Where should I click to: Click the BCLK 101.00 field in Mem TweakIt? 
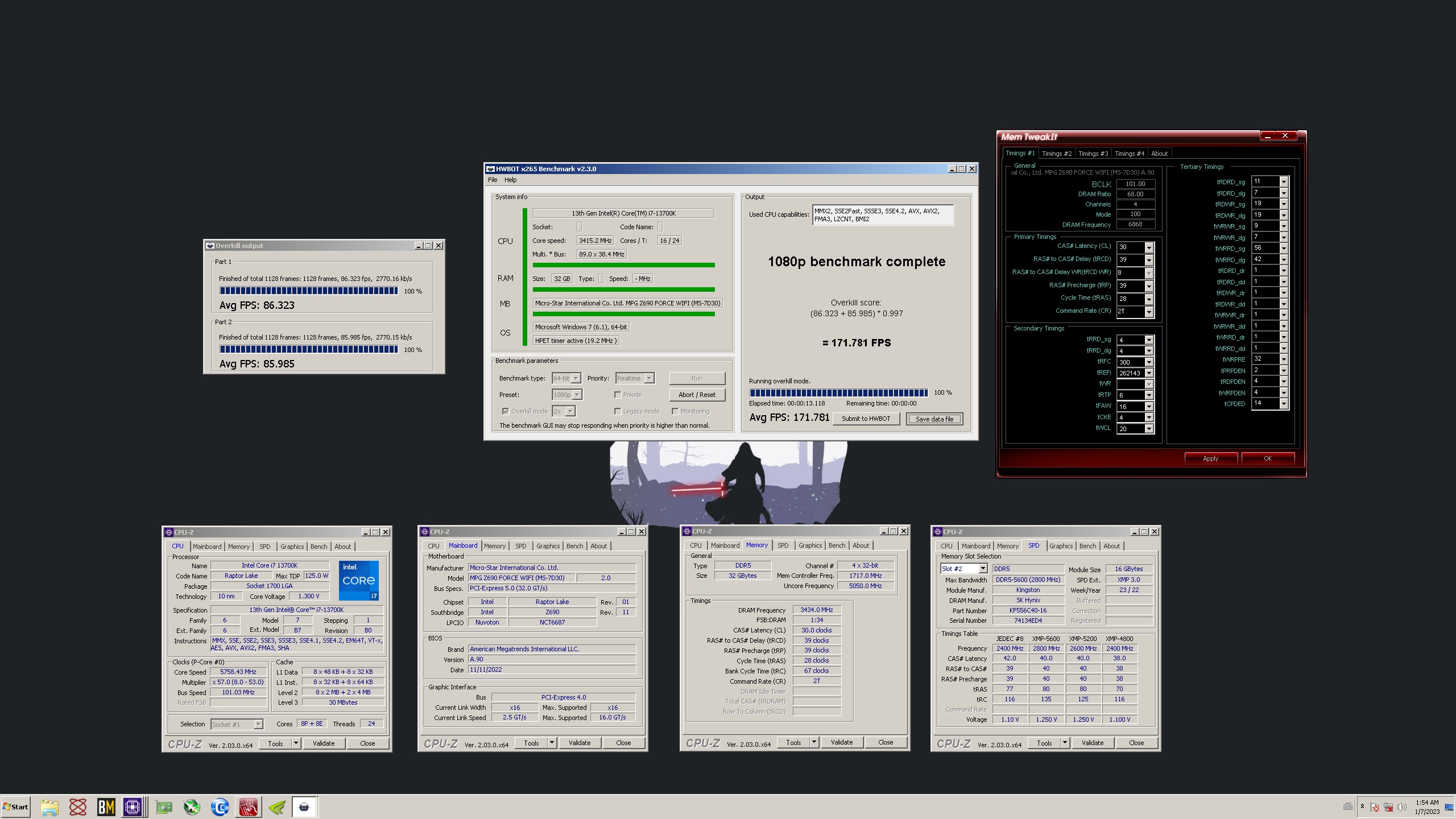tap(1135, 184)
